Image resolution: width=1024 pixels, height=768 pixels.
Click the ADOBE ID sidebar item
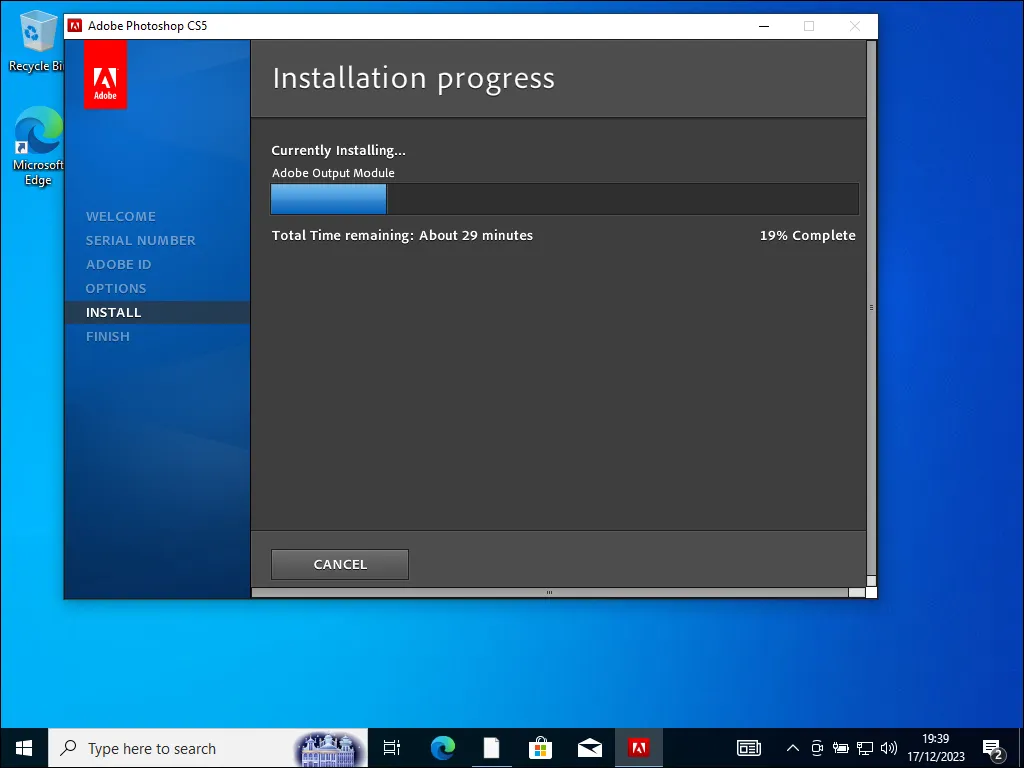118,264
